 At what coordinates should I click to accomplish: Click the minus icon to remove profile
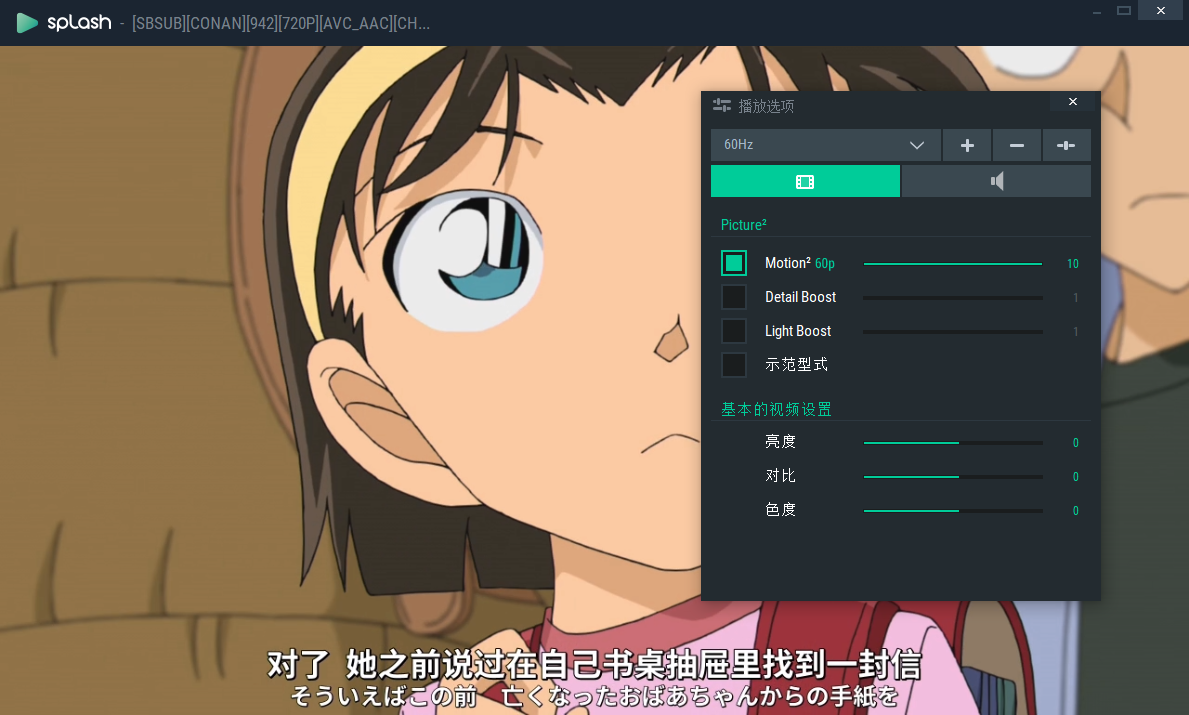pos(1017,145)
